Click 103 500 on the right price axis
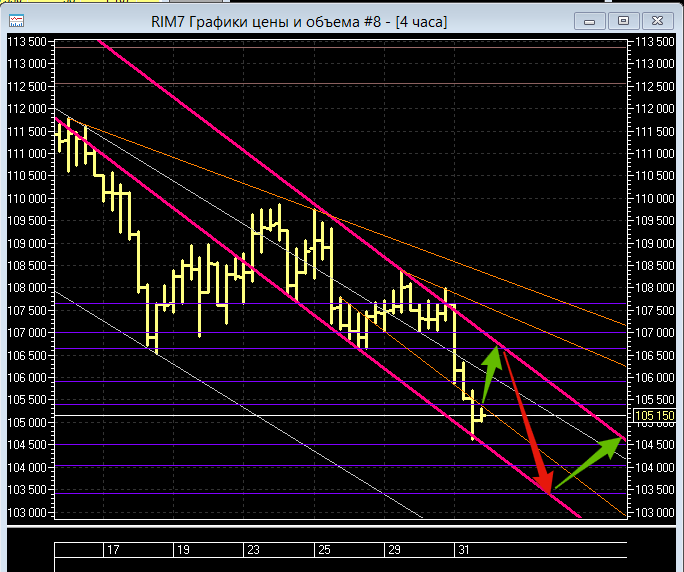Viewport: 684px width, 572px height. [x=655, y=490]
